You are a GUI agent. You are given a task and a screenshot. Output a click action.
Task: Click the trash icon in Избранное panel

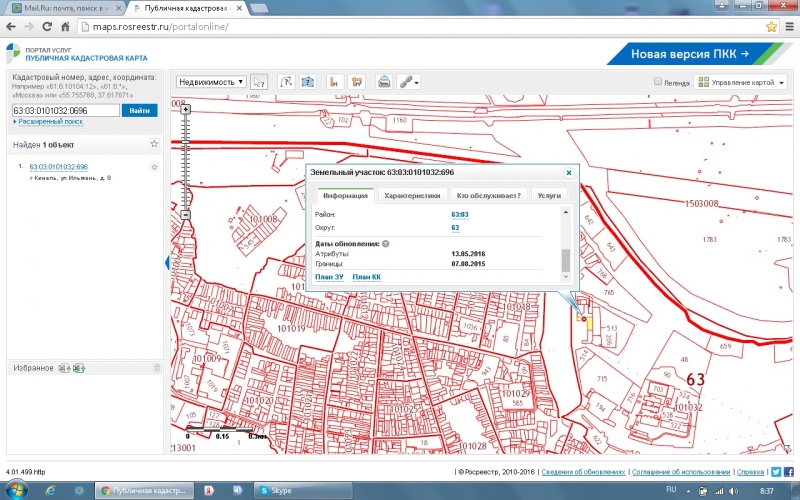pos(157,368)
